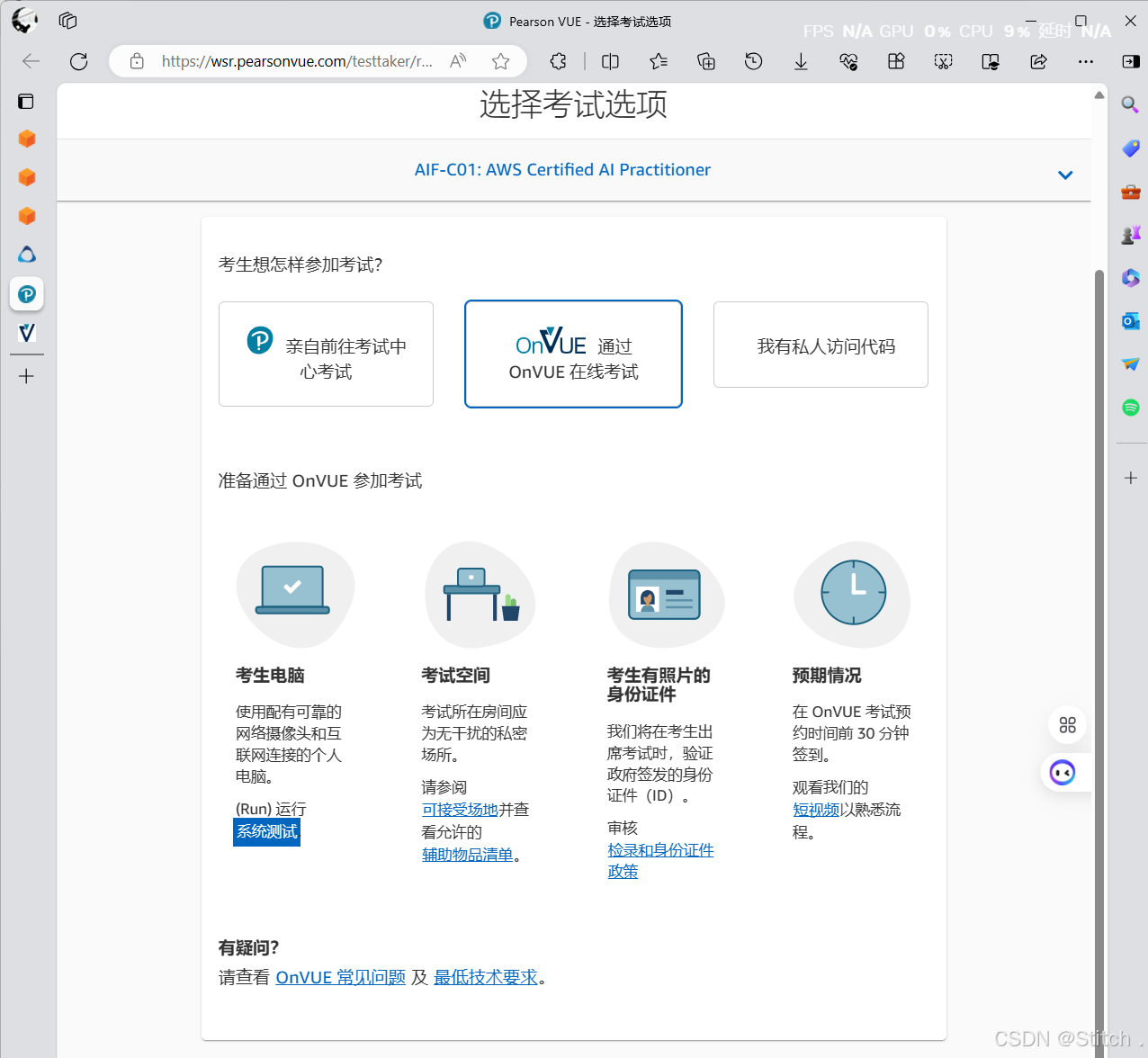
Task: Open the games chess sidebar icon
Action: 1131,235
